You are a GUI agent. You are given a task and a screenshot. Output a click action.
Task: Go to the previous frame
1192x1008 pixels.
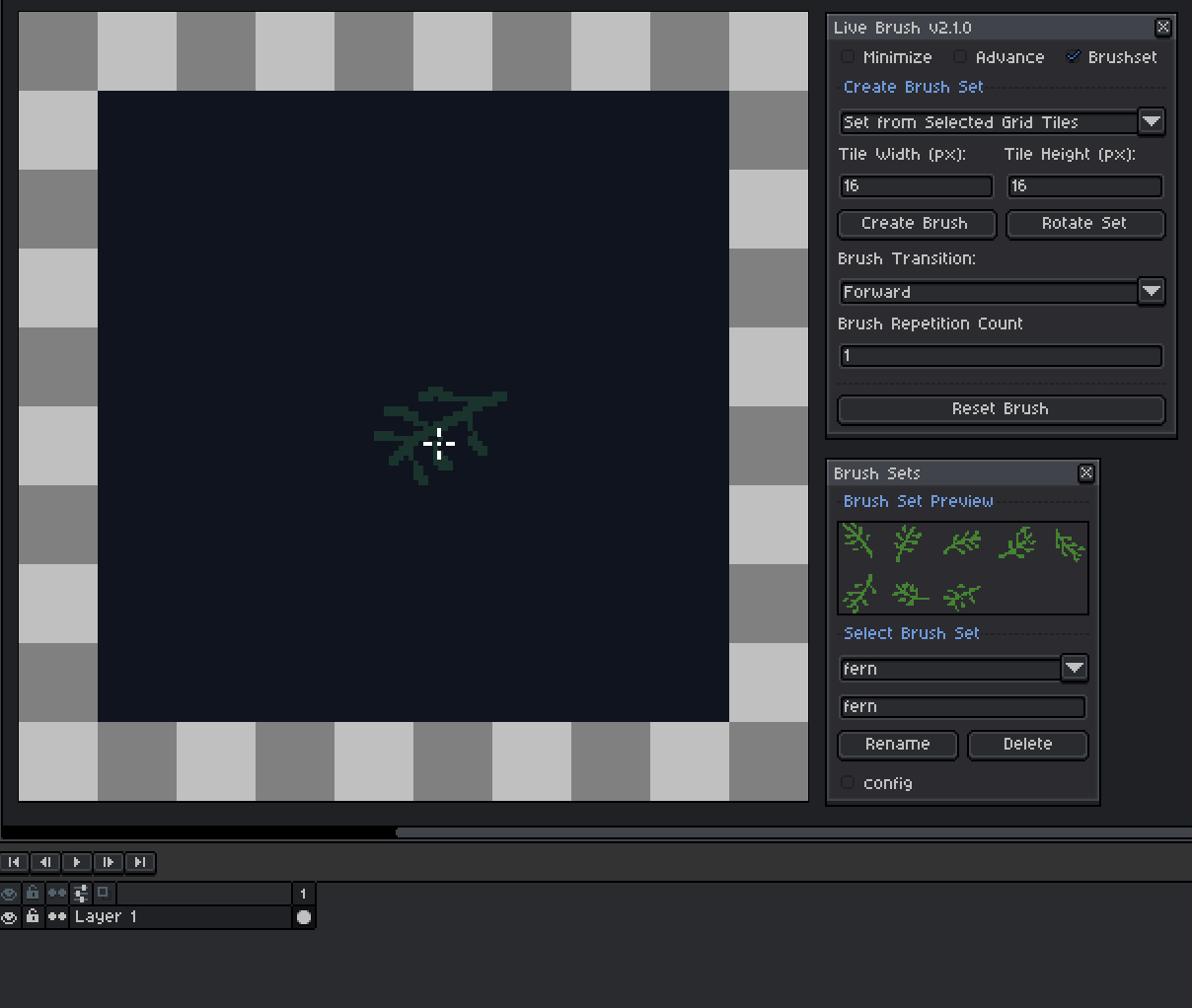tap(45, 862)
